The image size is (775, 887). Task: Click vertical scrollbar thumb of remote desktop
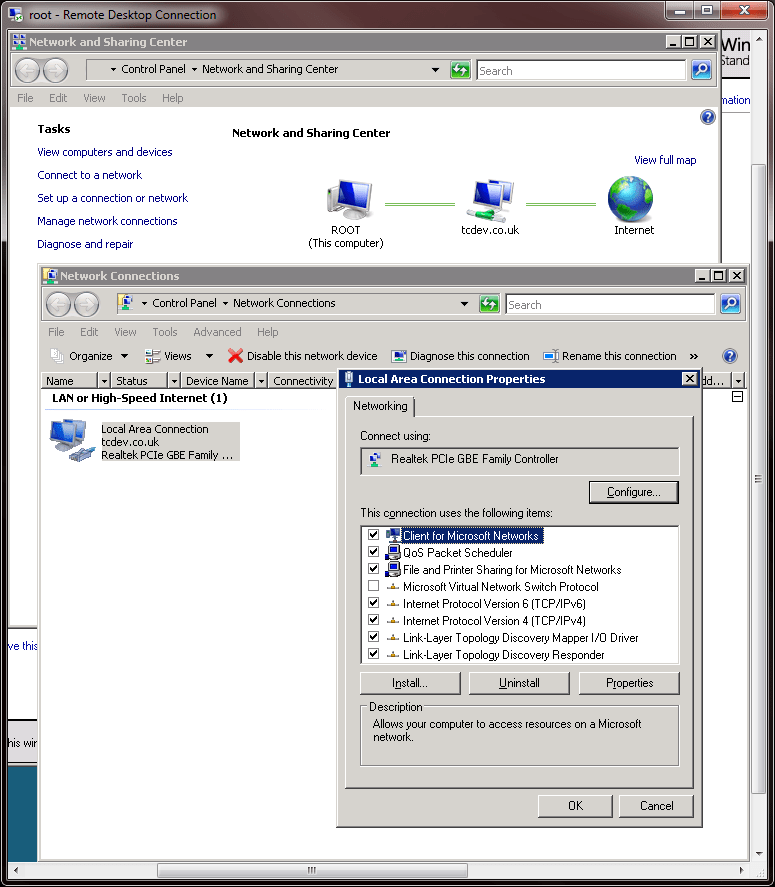click(x=758, y=479)
